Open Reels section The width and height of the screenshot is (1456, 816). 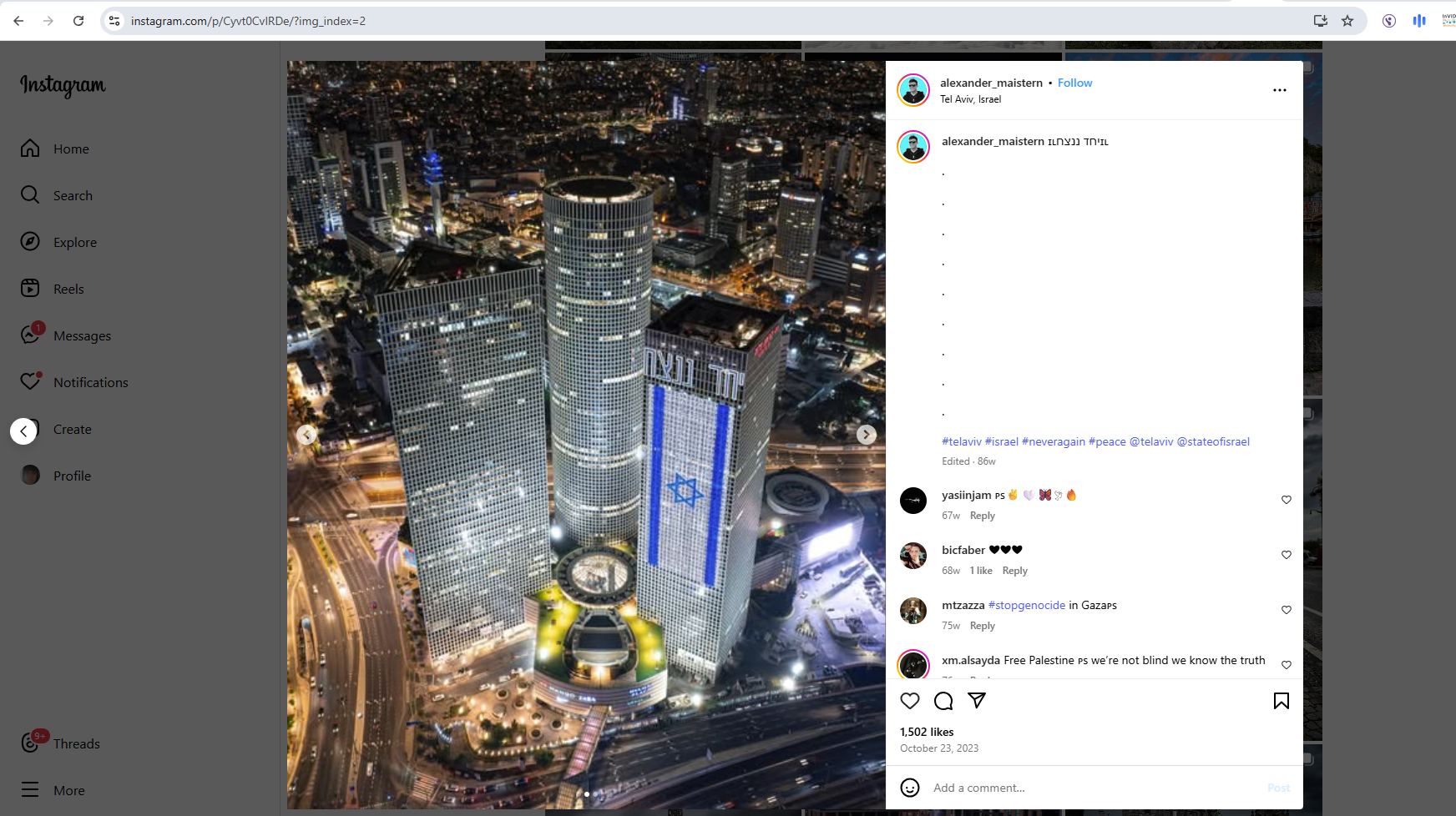[x=68, y=289]
